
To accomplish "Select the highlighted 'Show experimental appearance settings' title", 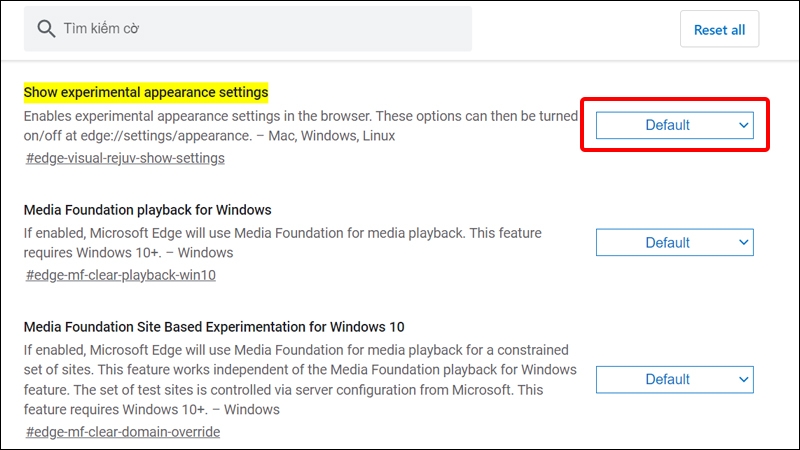I will coord(146,92).
